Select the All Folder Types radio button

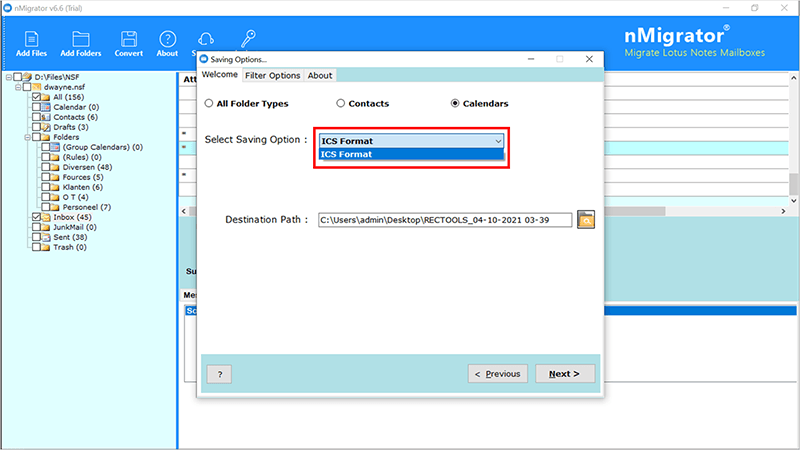click(209, 103)
